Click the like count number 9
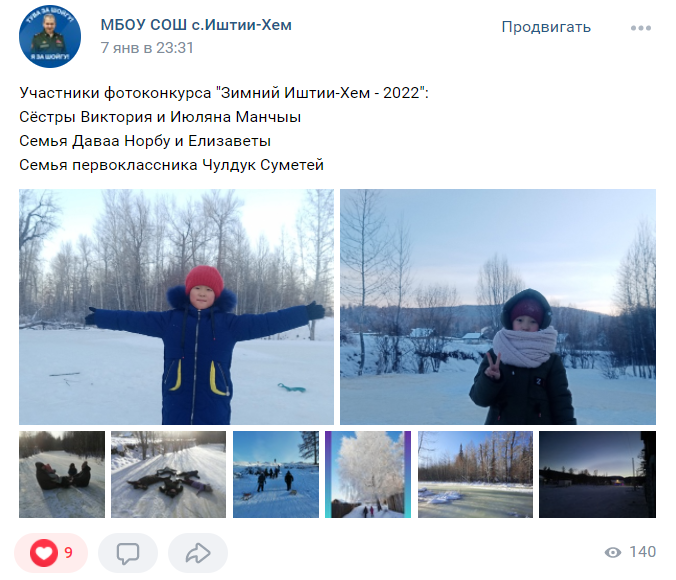 [69, 552]
